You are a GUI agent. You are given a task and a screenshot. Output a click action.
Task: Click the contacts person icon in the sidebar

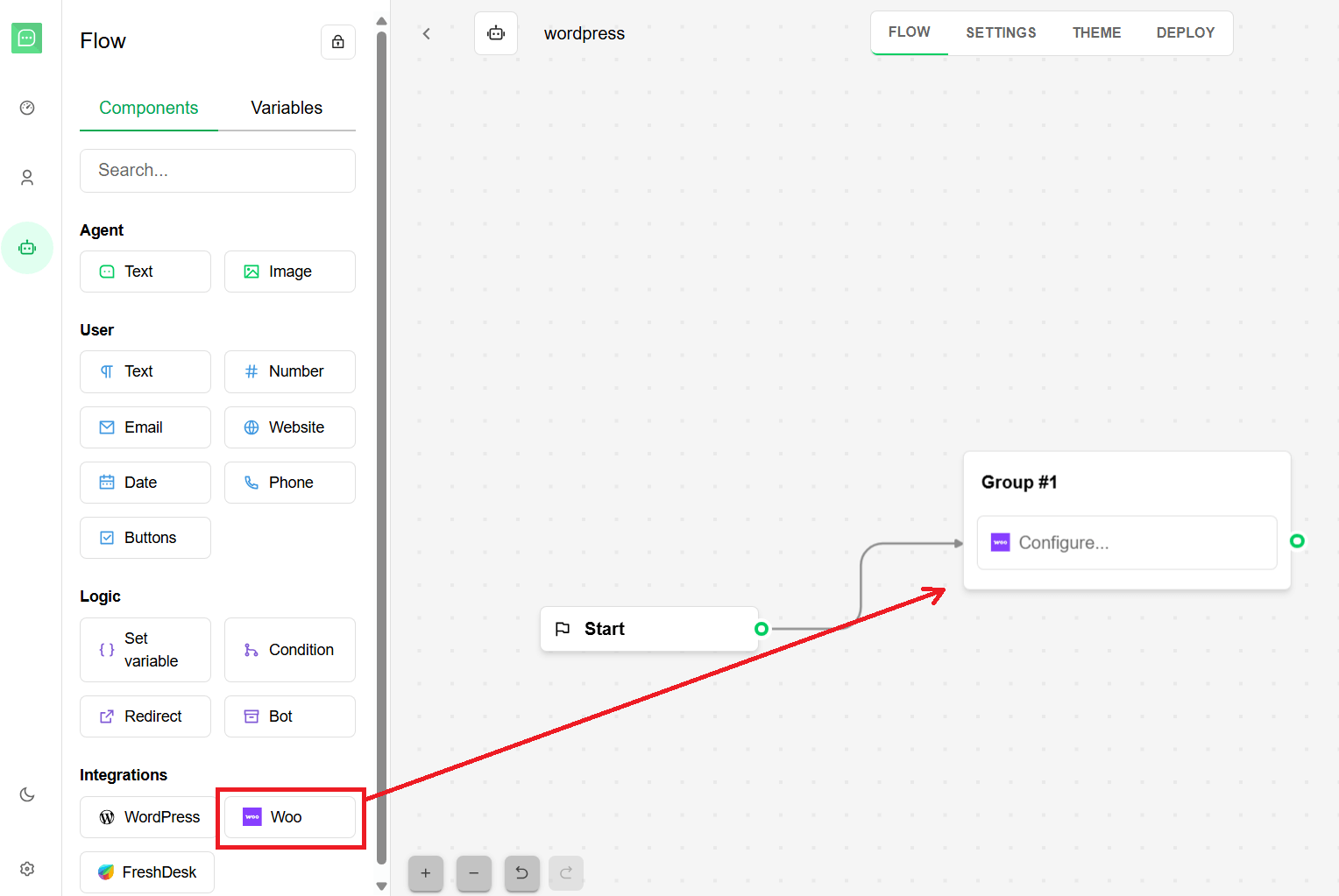point(26,177)
